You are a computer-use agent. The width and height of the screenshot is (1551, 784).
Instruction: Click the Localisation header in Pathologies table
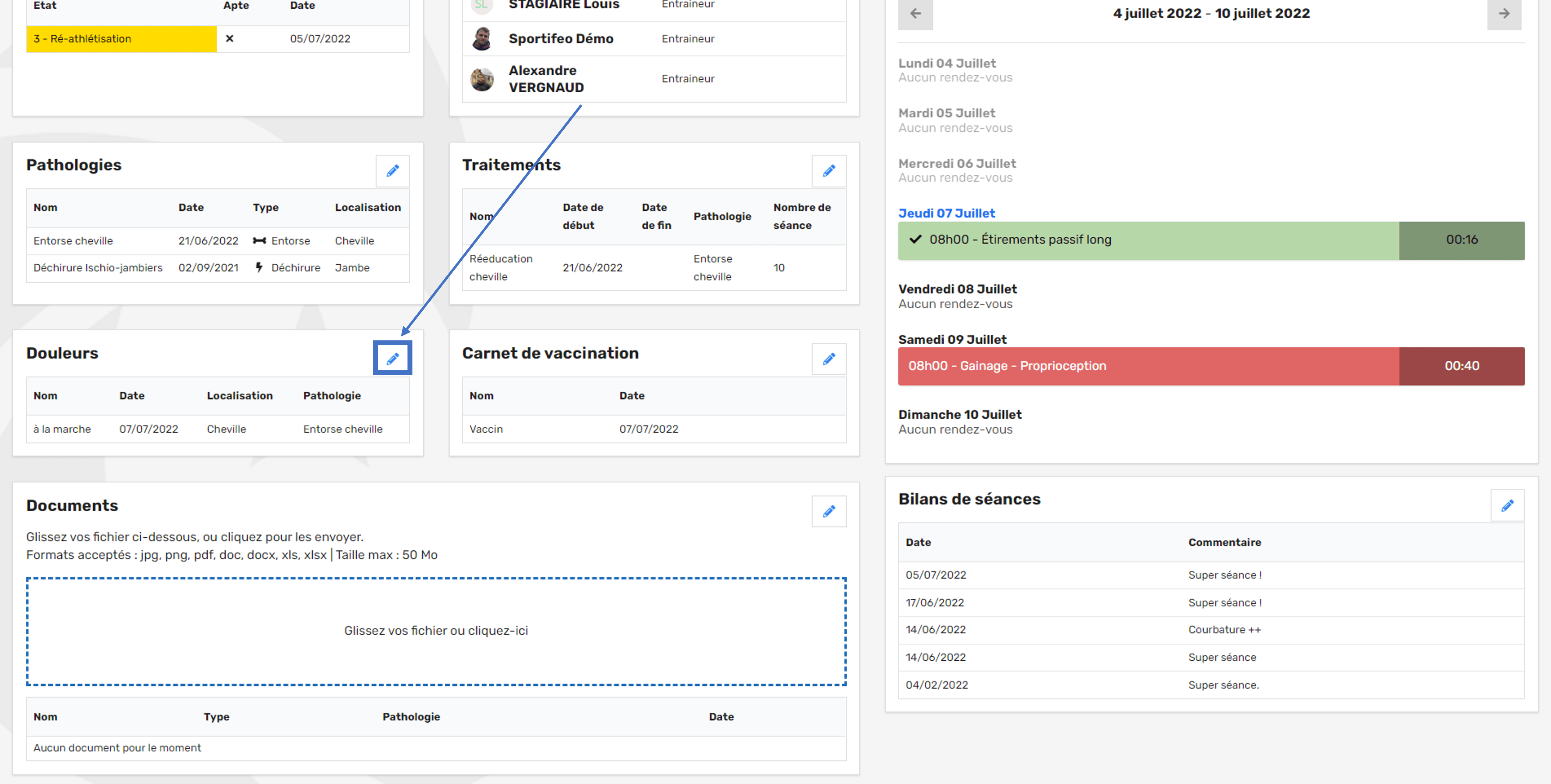pos(367,208)
